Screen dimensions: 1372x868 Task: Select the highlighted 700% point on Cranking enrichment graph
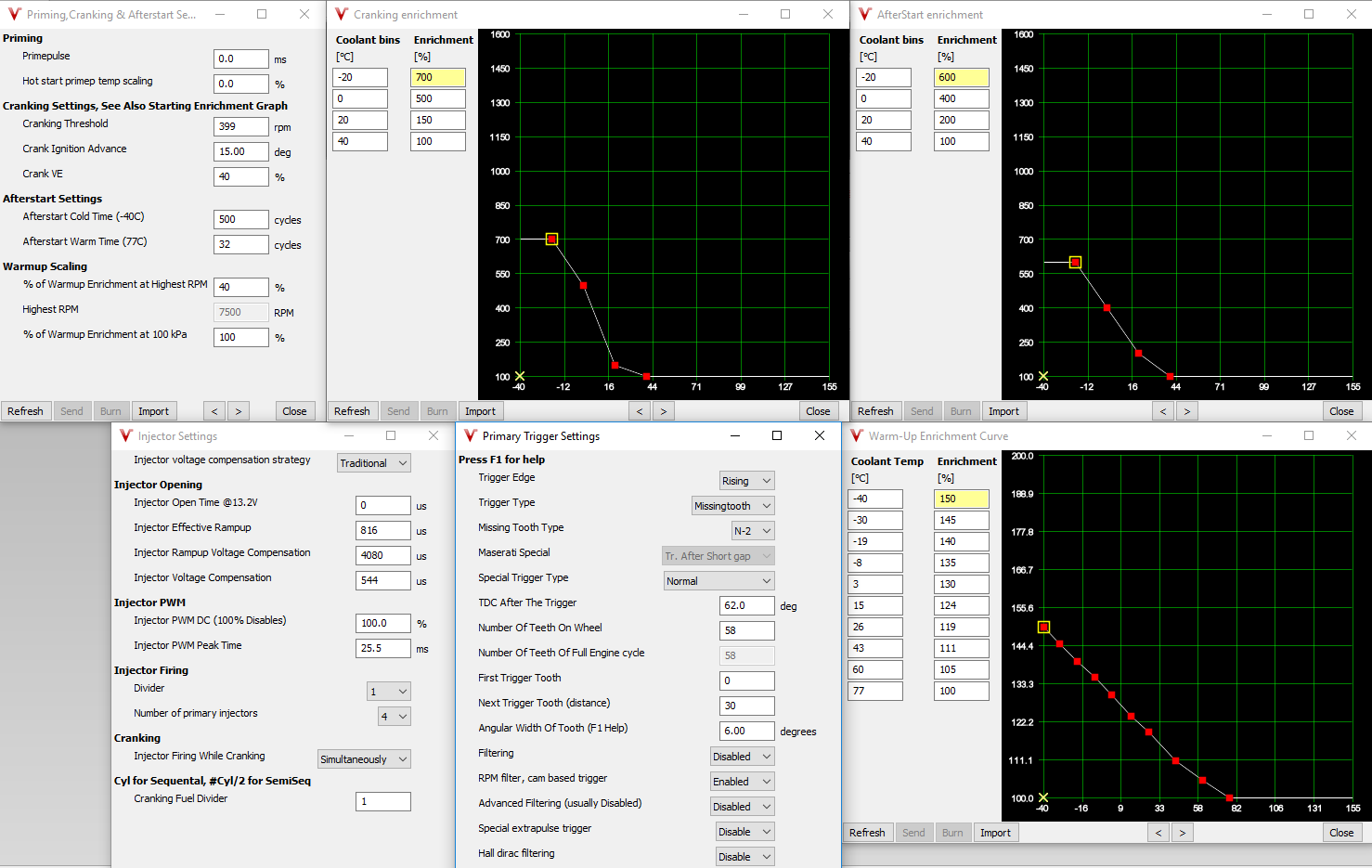click(x=551, y=240)
